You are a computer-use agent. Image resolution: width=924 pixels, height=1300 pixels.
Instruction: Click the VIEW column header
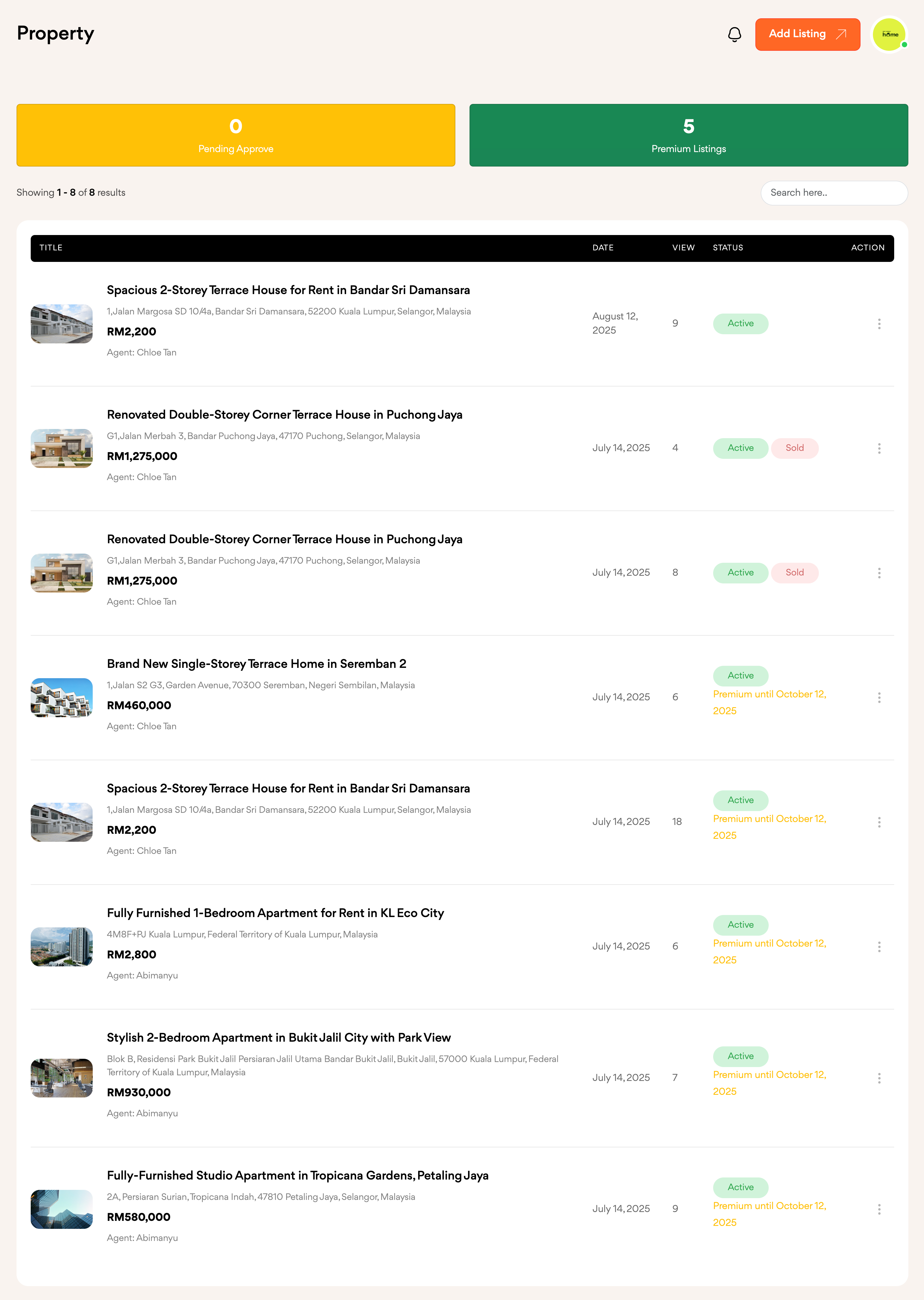(x=683, y=248)
